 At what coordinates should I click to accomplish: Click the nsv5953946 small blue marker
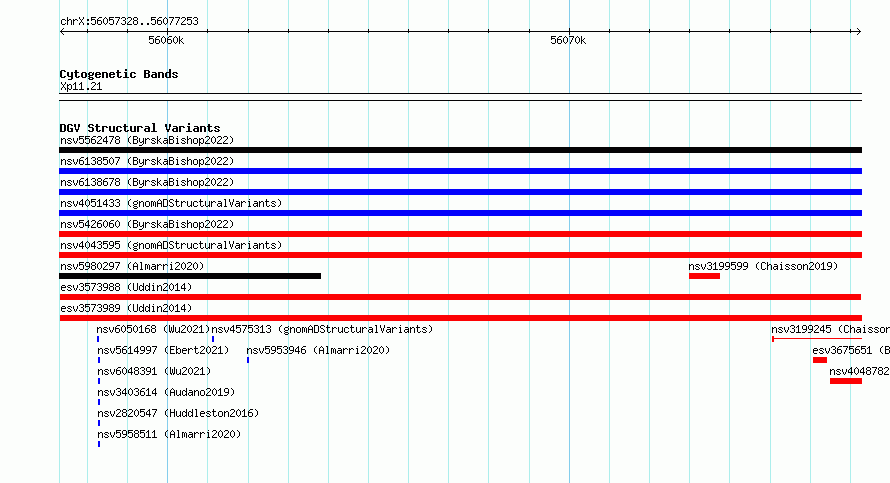(x=247, y=360)
